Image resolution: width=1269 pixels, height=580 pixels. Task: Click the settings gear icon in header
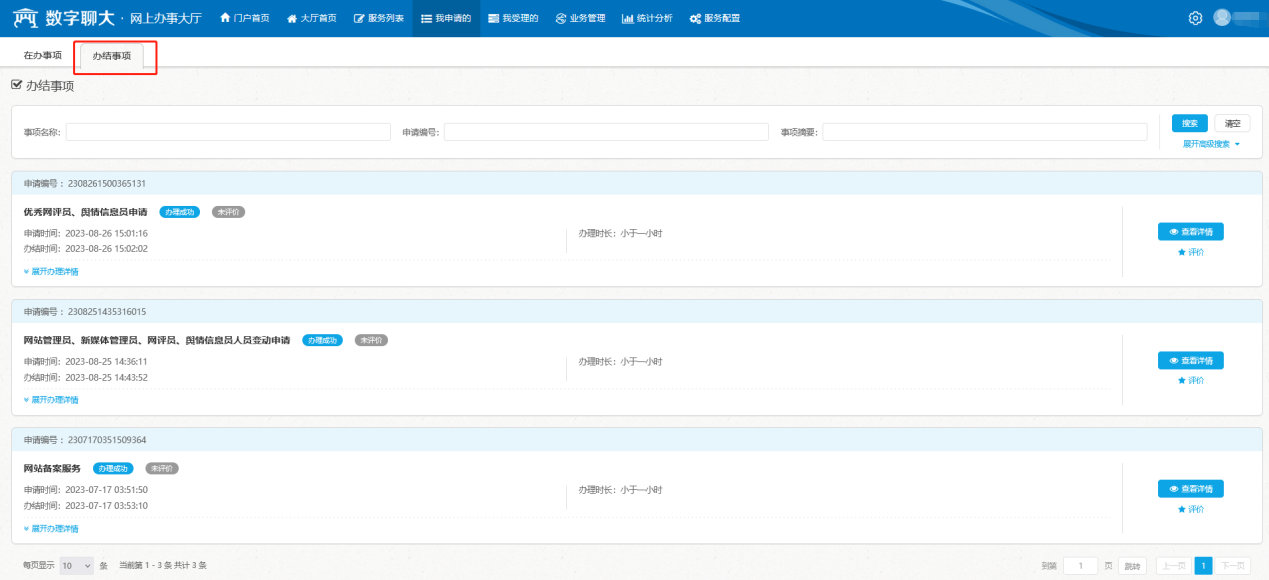(x=1195, y=18)
